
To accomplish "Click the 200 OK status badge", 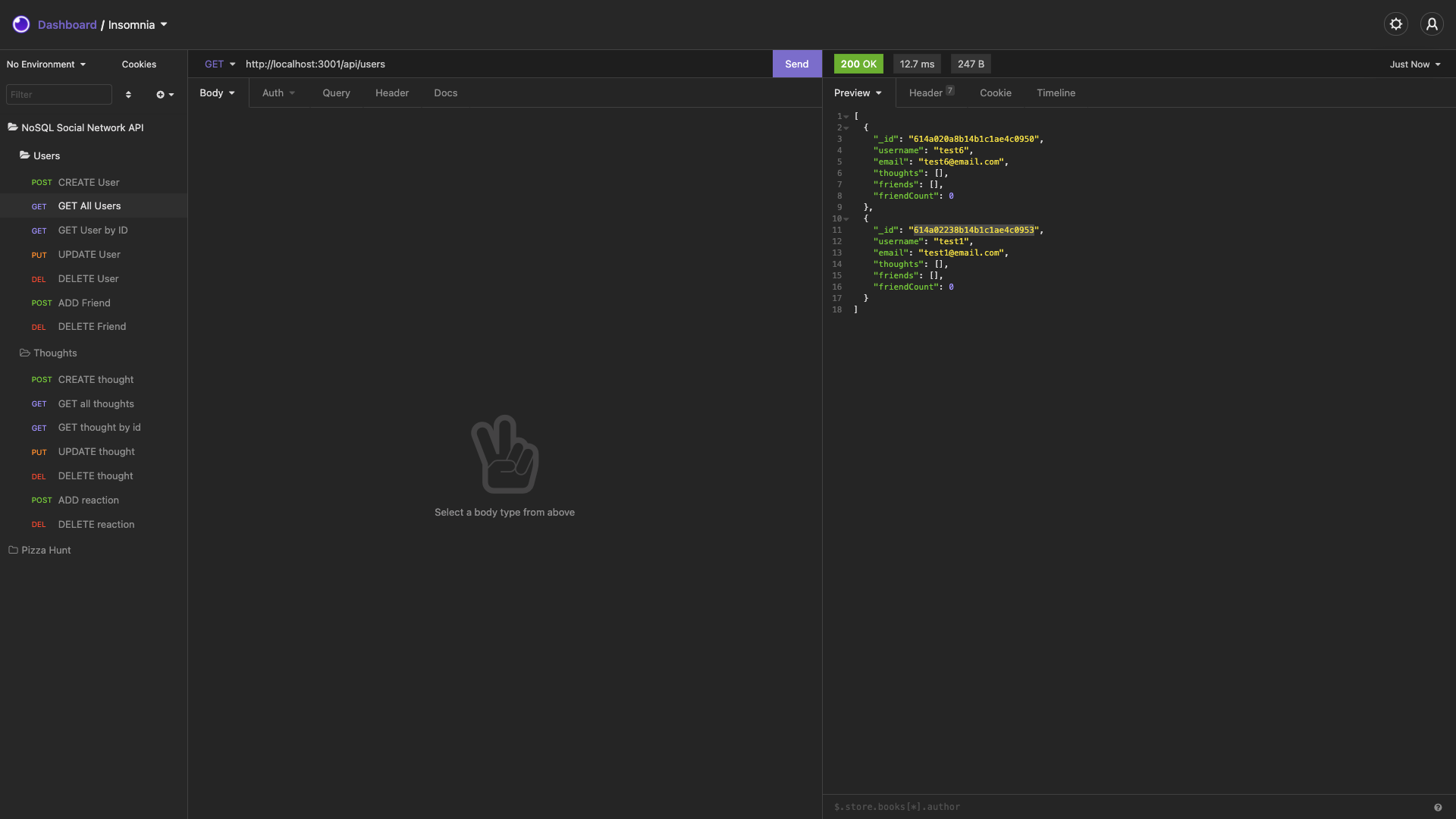I will [x=858, y=64].
